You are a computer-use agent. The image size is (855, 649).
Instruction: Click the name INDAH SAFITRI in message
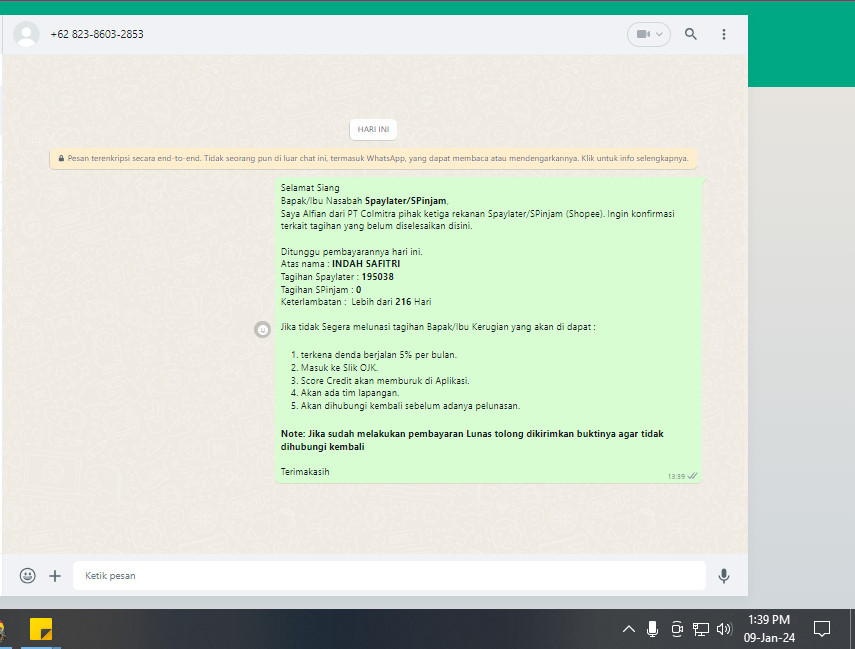click(x=366, y=264)
